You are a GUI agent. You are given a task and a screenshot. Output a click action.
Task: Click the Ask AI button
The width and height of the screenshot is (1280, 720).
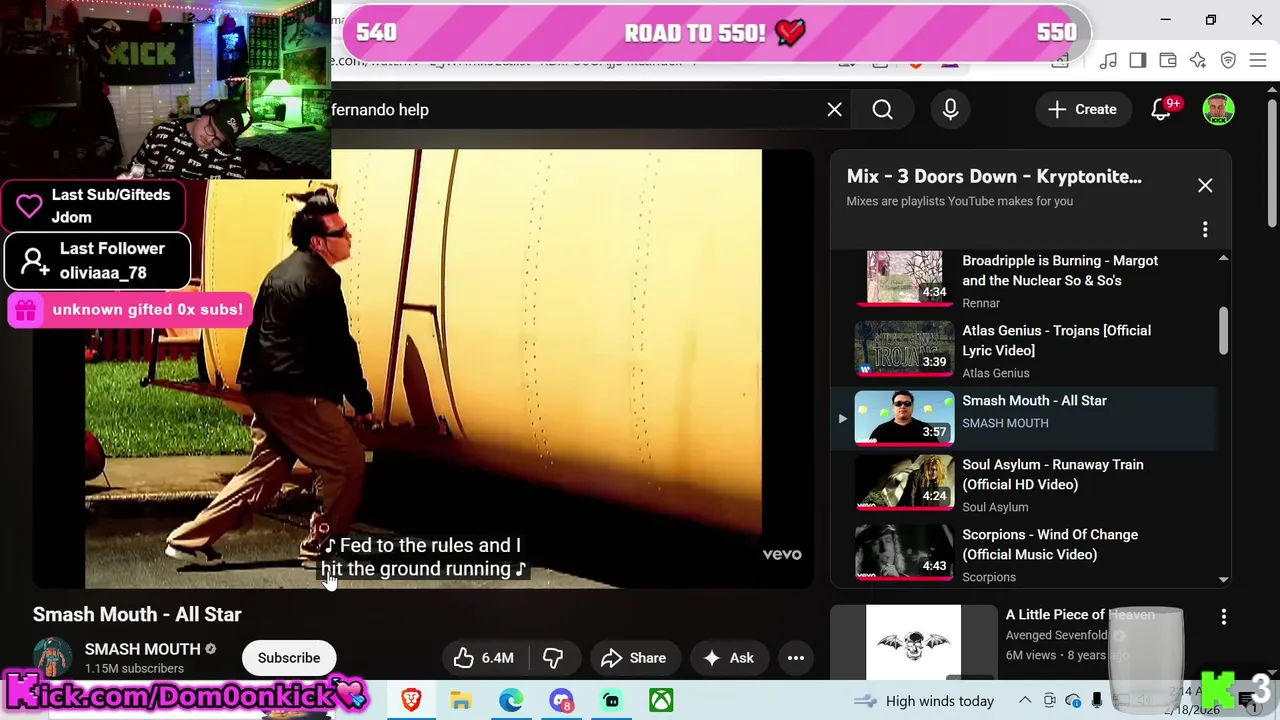click(x=729, y=658)
